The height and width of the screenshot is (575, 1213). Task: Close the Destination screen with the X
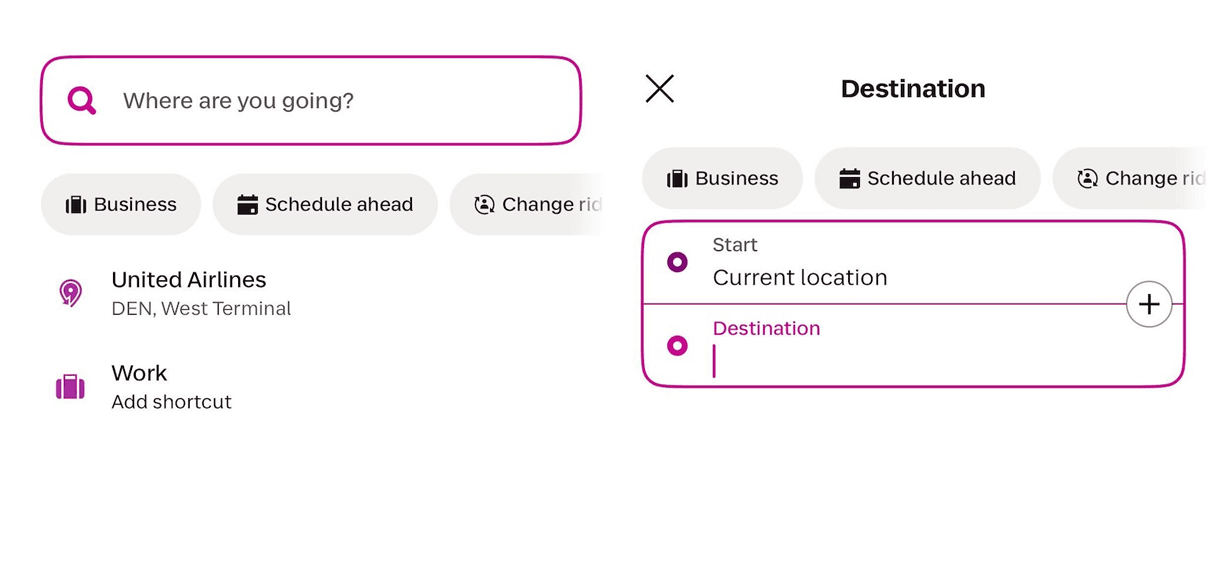pos(660,89)
